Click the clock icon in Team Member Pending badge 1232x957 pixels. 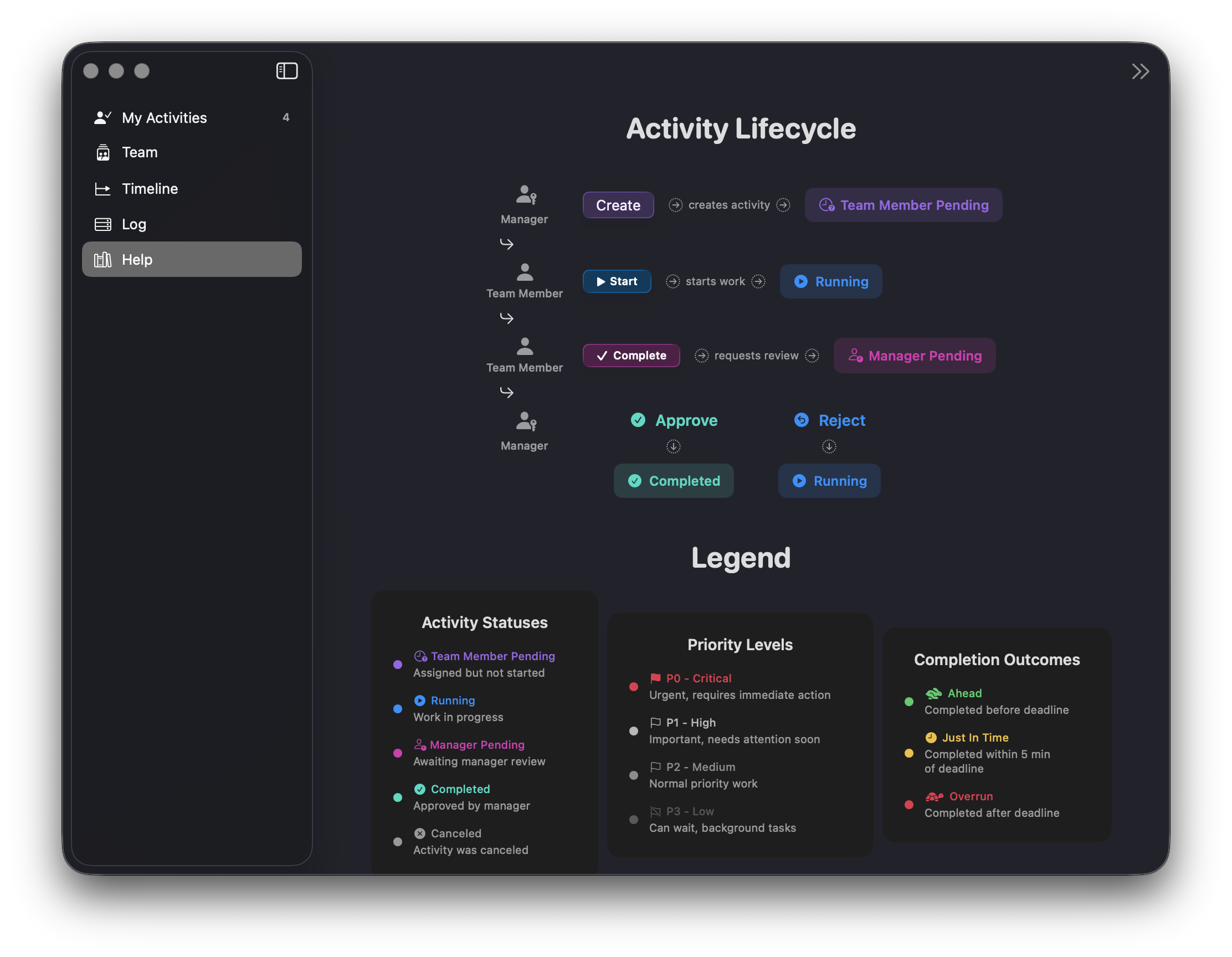[x=826, y=205]
